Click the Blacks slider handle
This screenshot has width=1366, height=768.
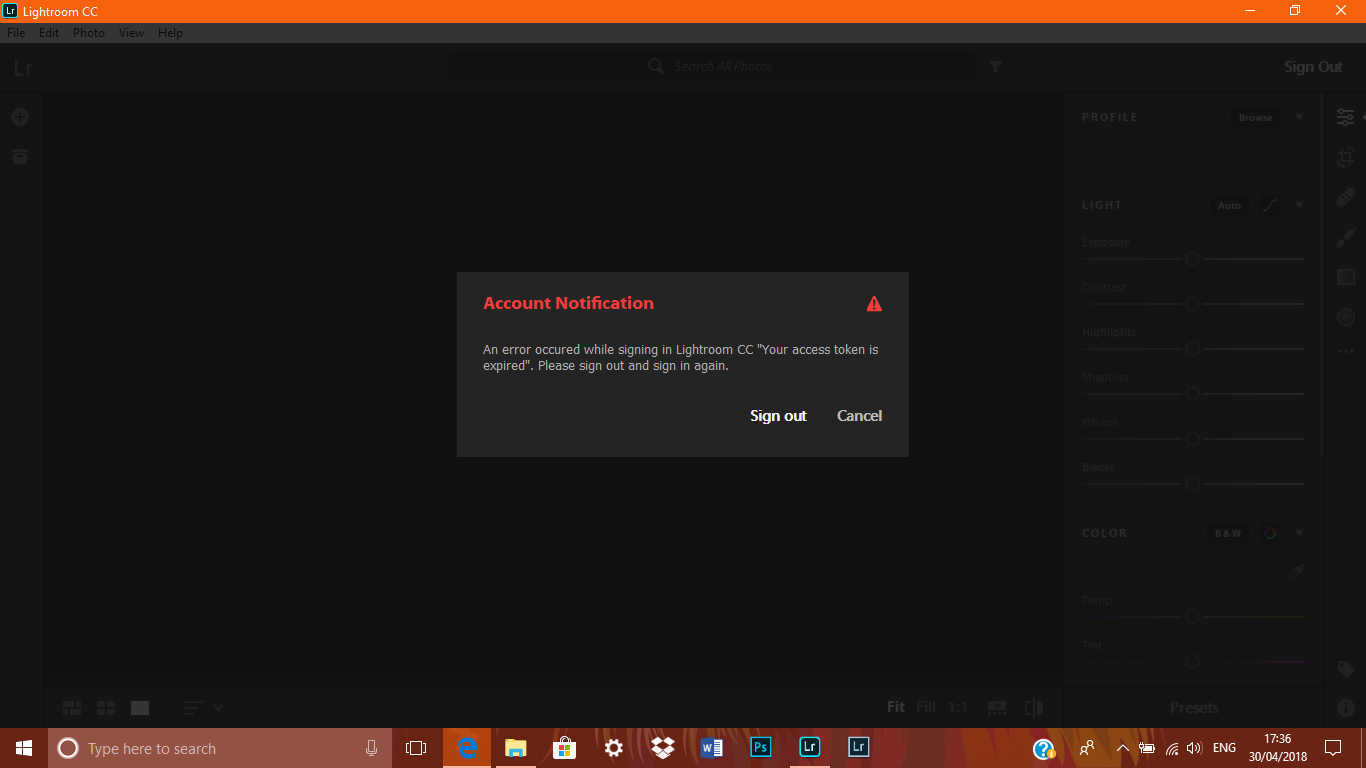click(1192, 484)
